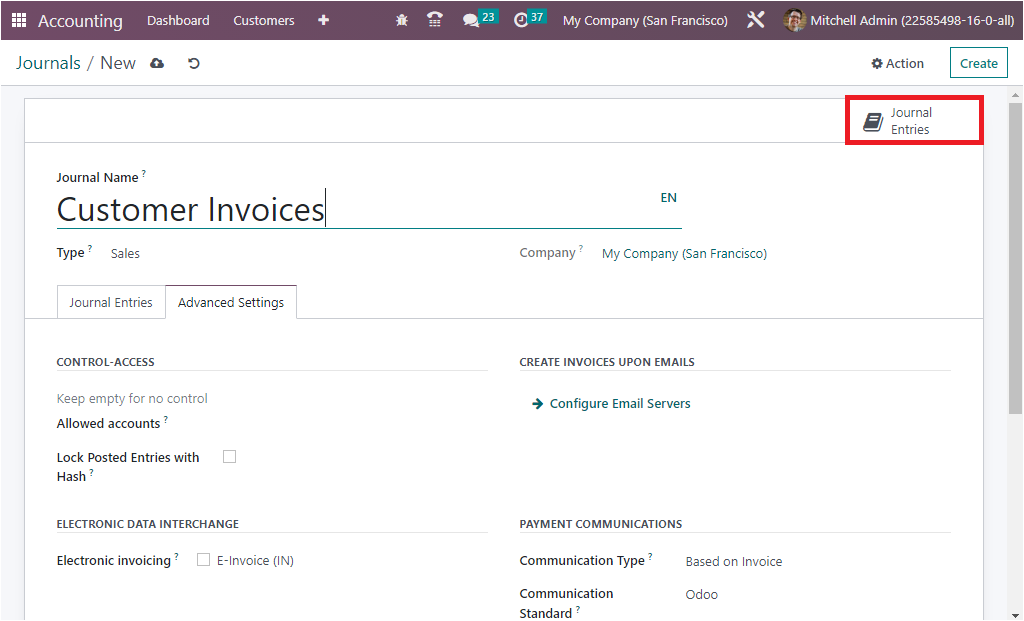Open the Customers menu

pos(264,20)
